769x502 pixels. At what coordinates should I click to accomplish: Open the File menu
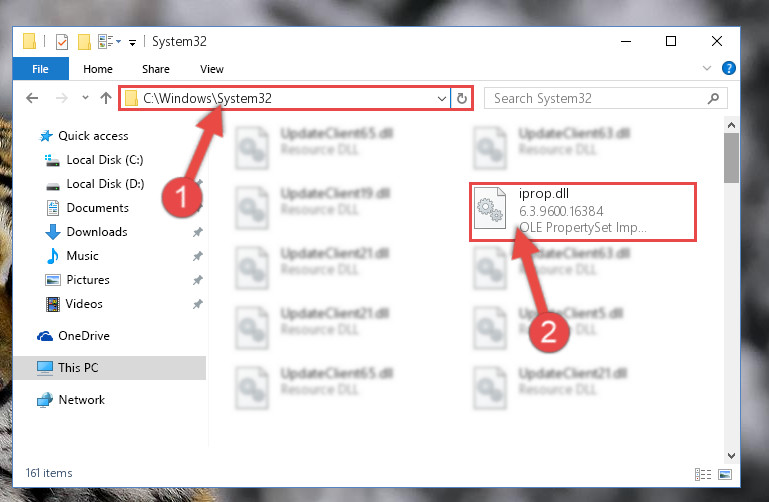coord(40,69)
